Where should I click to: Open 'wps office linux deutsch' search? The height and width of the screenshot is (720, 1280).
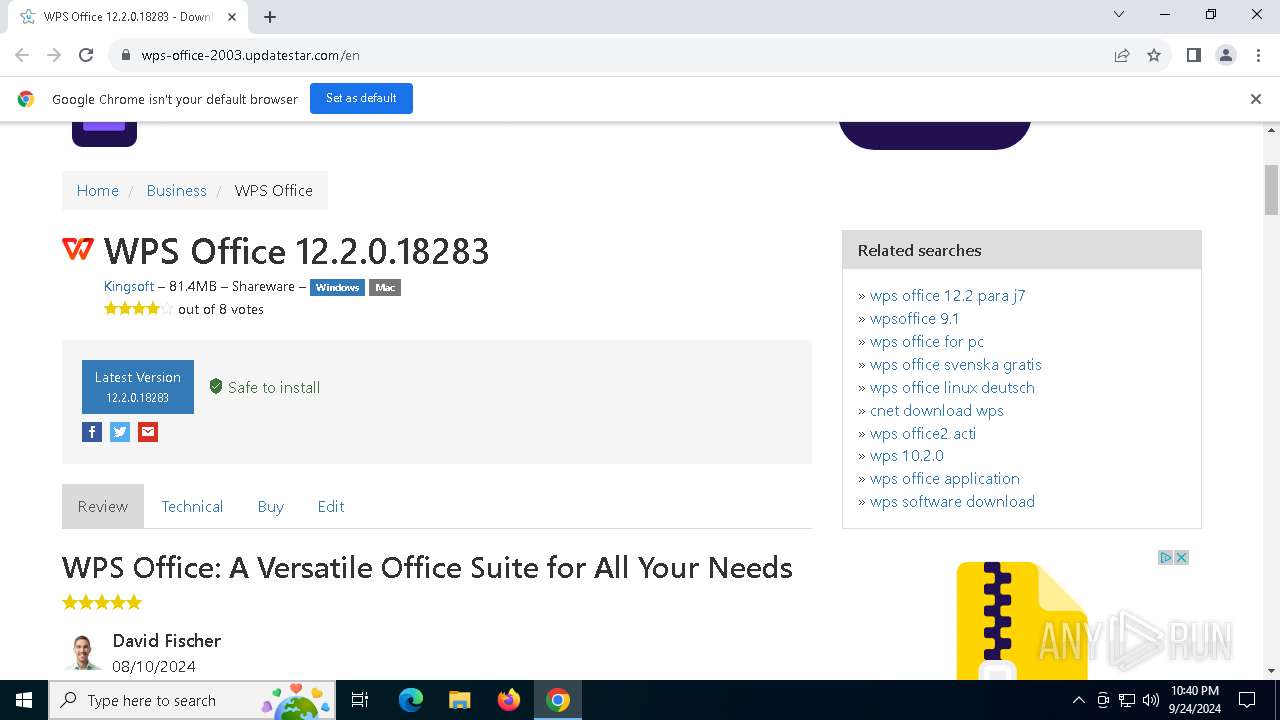click(952, 387)
